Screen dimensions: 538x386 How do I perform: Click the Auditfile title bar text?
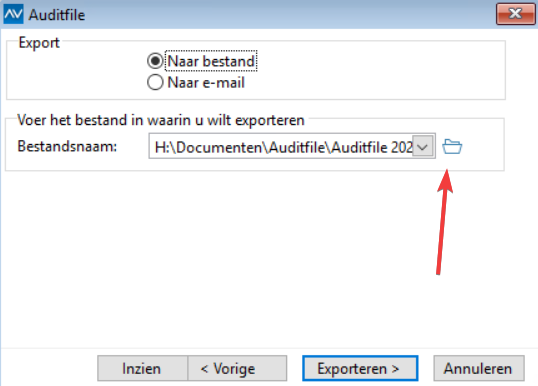pyautogui.click(x=57, y=15)
